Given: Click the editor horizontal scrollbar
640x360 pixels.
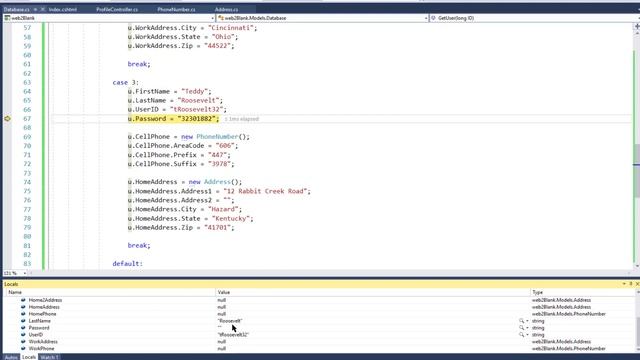Looking at the screenshot, I should [x=331, y=273].
